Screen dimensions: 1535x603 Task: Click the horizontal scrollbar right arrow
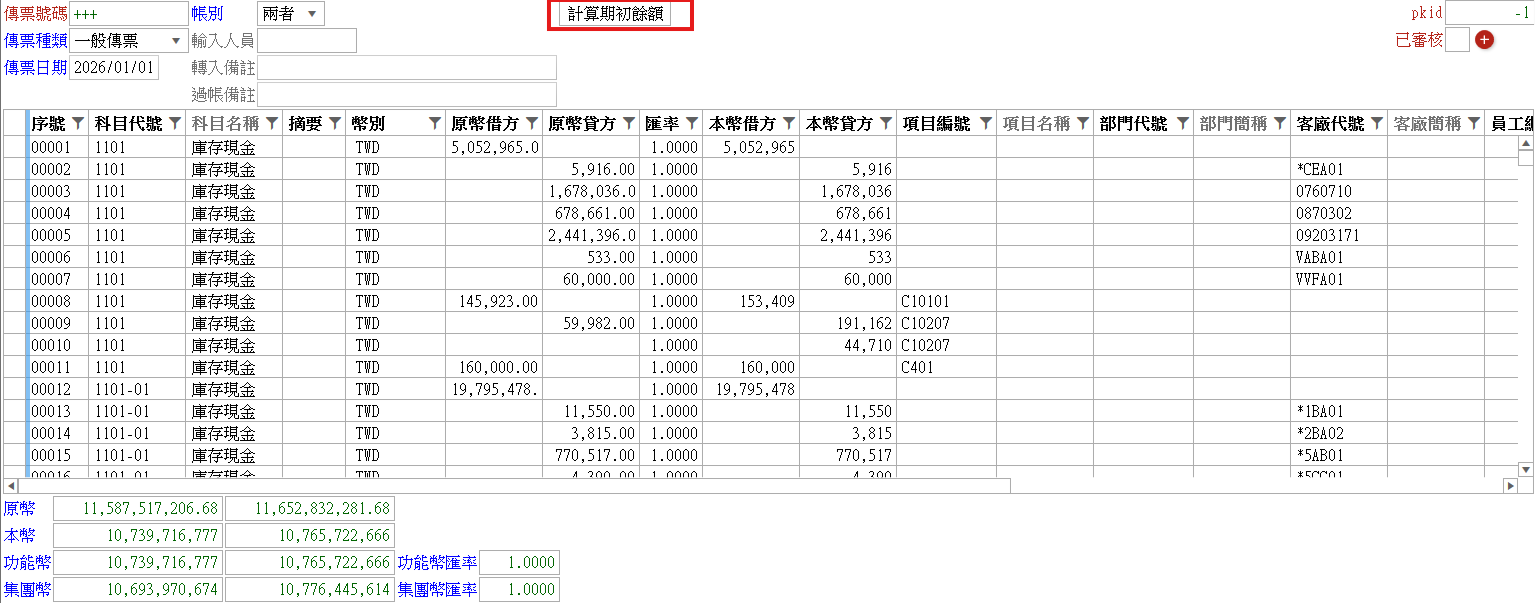click(x=1511, y=486)
